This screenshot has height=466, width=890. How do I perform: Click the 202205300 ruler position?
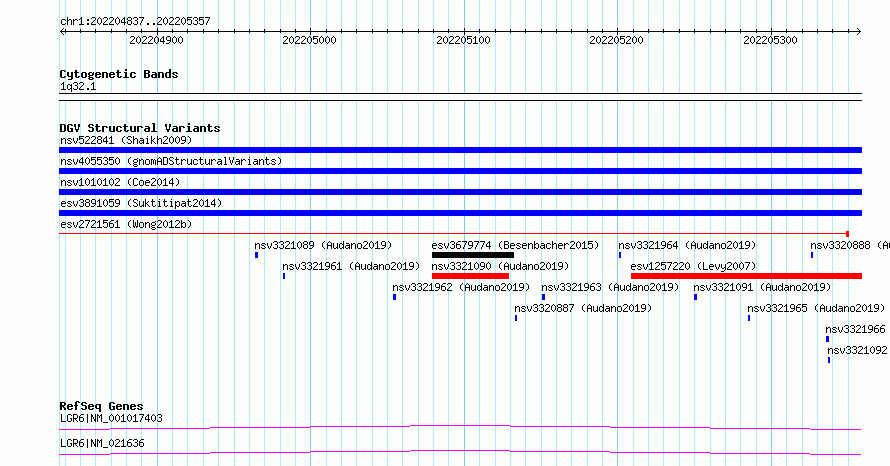(770, 40)
